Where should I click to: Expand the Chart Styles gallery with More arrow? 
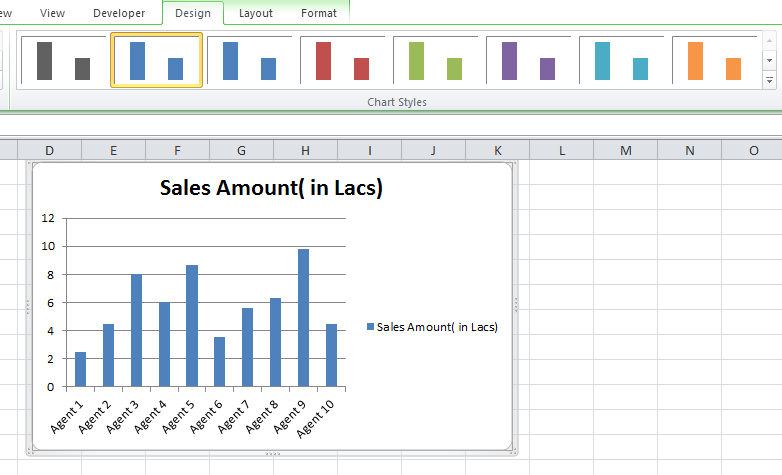tap(769, 80)
